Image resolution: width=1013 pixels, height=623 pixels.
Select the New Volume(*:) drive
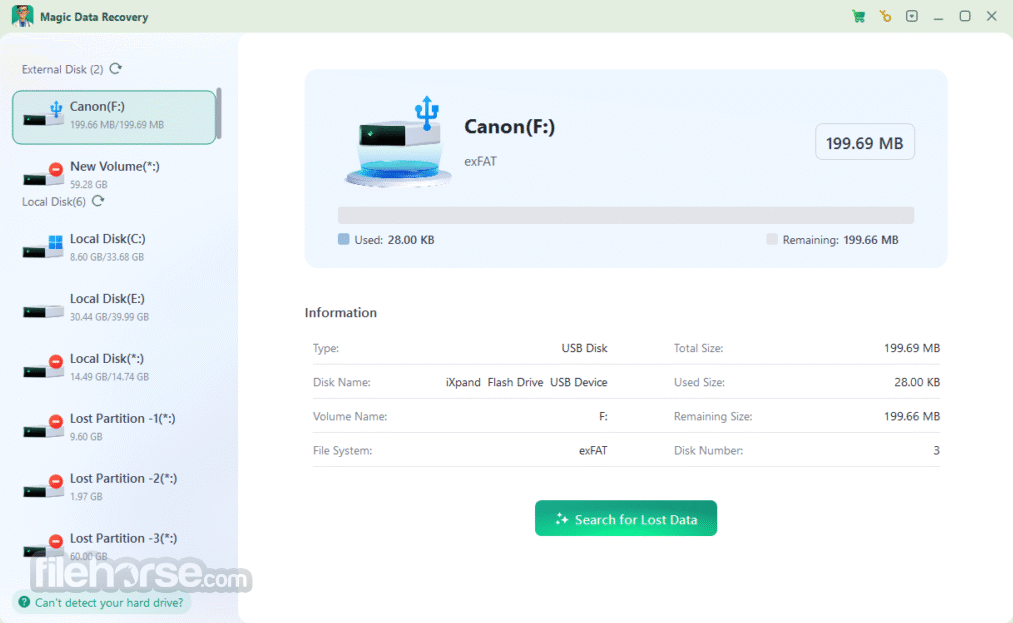114,174
